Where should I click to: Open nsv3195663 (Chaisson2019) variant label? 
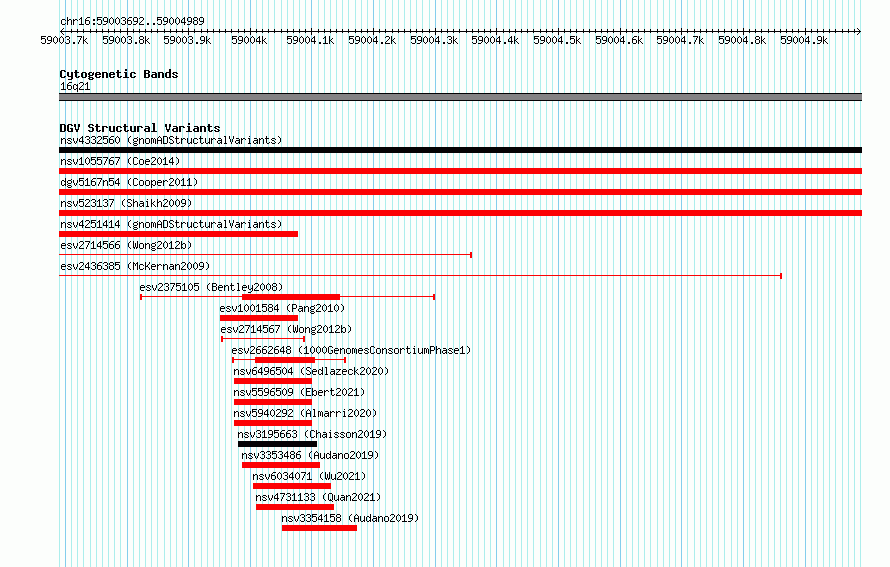click(312, 434)
